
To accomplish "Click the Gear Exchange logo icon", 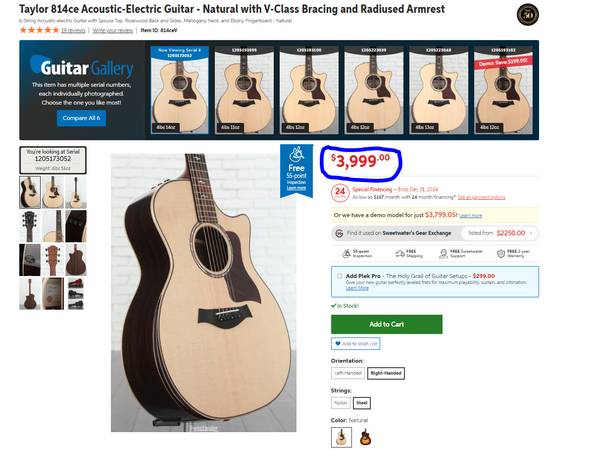I will tap(339, 233).
